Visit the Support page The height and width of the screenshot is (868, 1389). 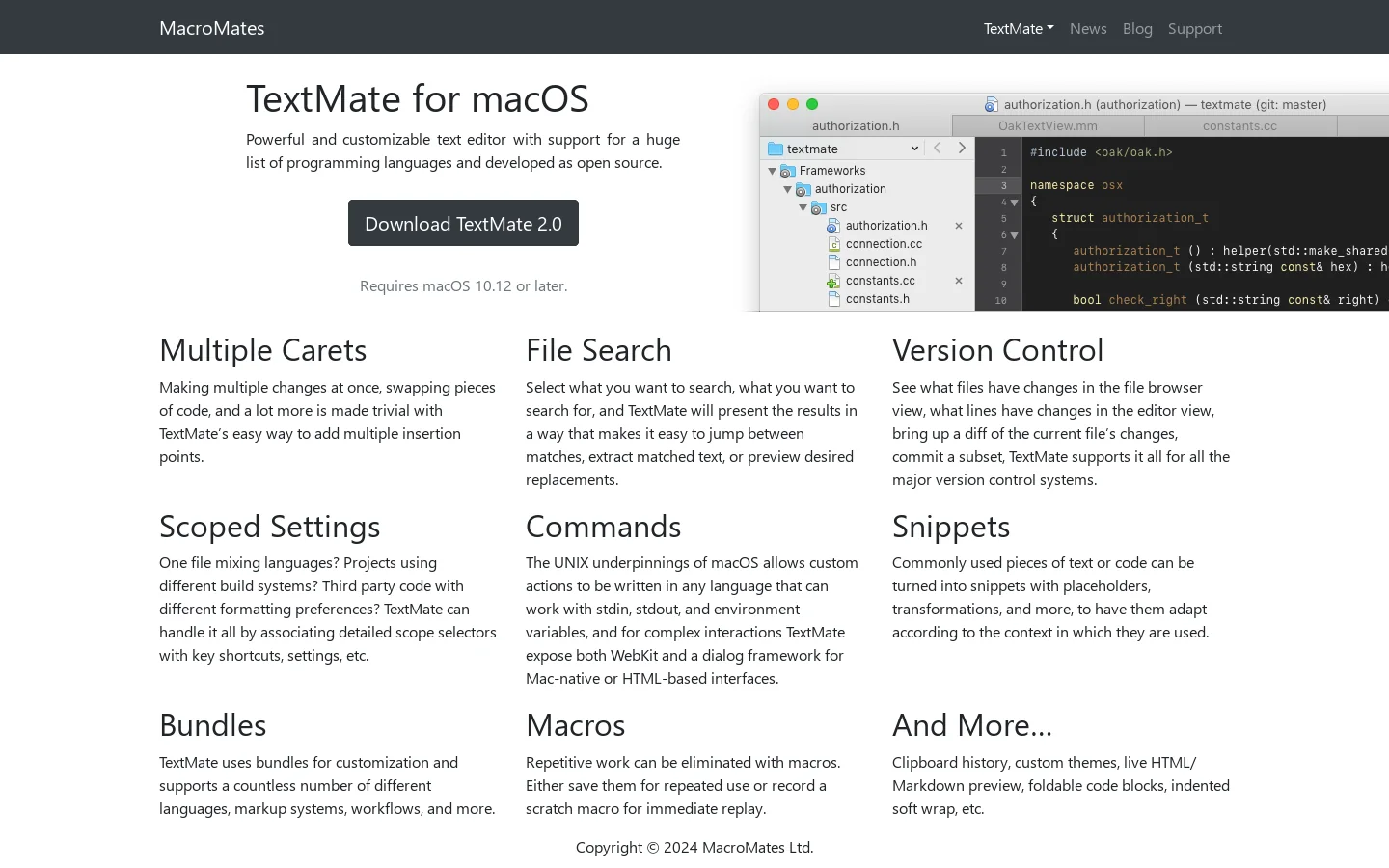pyautogui.click(x=1194, y=28)
